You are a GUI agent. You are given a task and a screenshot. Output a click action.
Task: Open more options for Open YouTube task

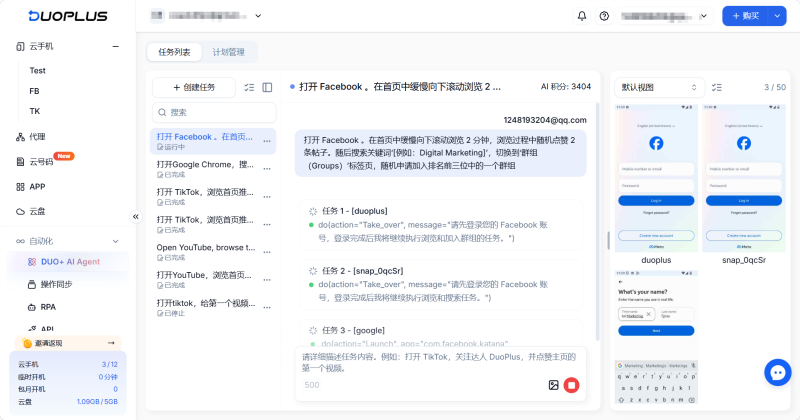(x=267, y=252)
